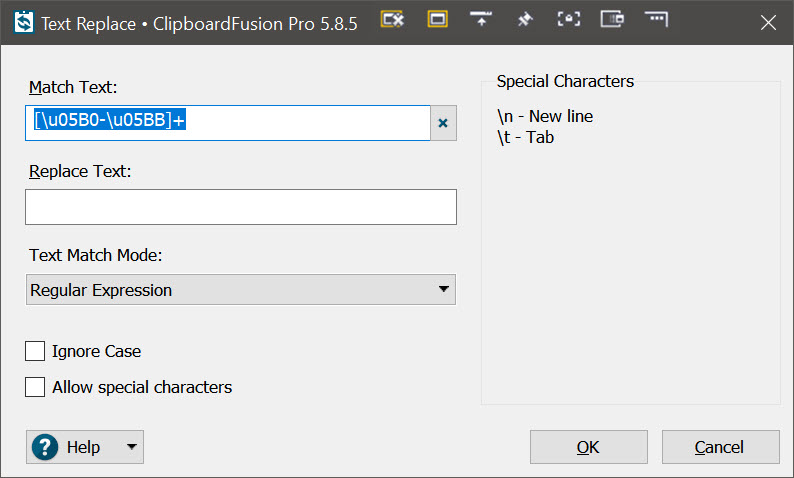Focus the Replace Text input box
Viewport: 794px width, 478px height.
pyautogui.click(x=240, y=207)
